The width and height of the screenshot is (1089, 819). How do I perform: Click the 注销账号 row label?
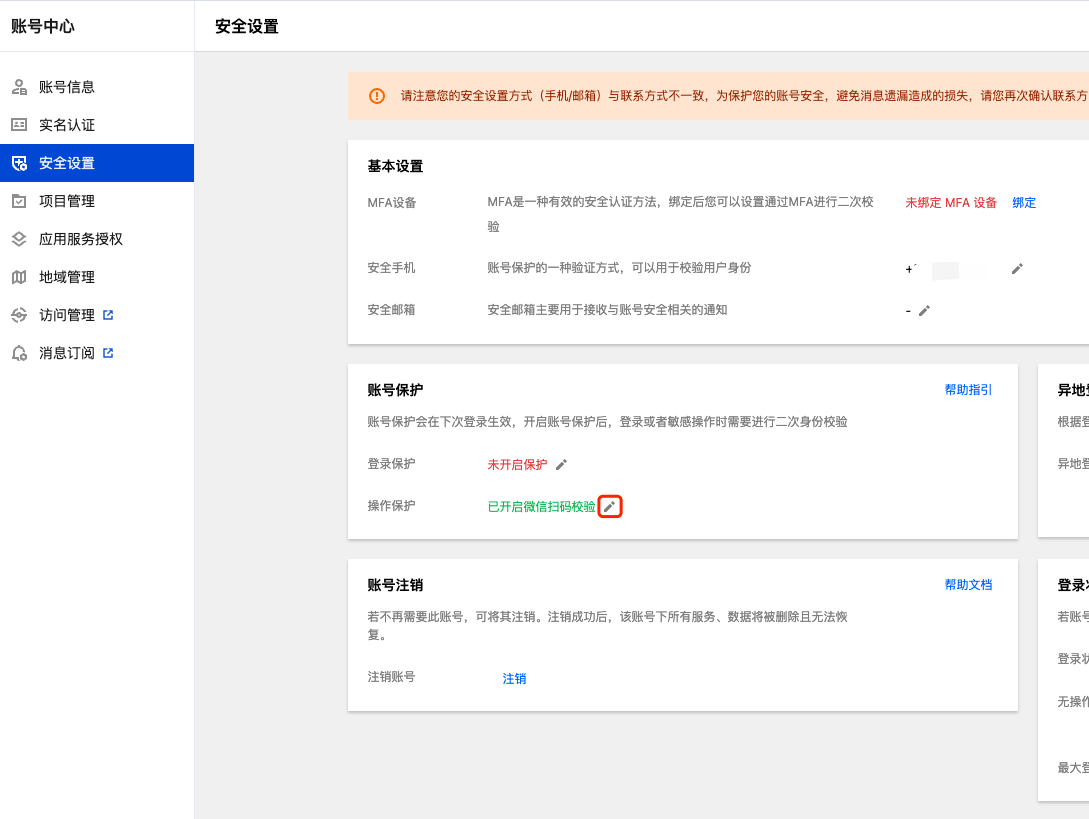[391, 676]
